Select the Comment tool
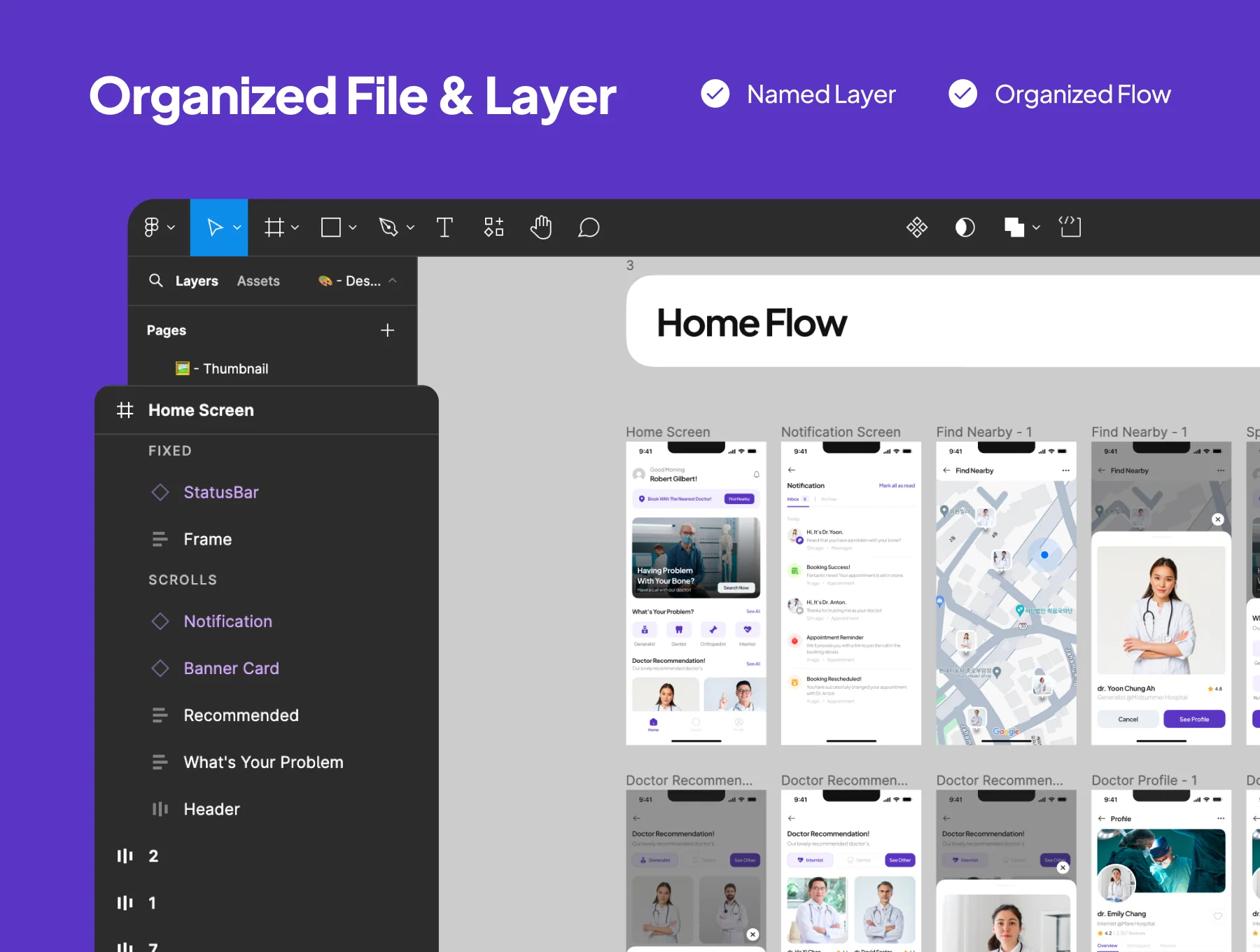 tap(589, 227)
